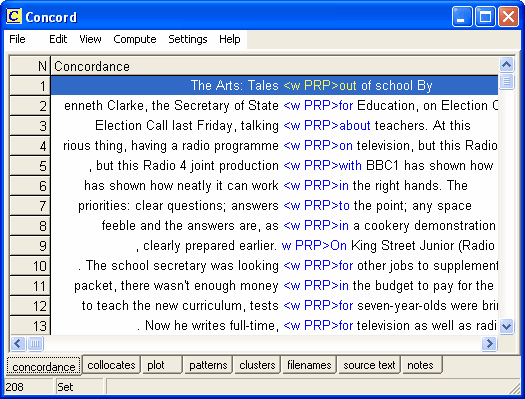
Task: Click the N column header
Action: pos(30,66)
